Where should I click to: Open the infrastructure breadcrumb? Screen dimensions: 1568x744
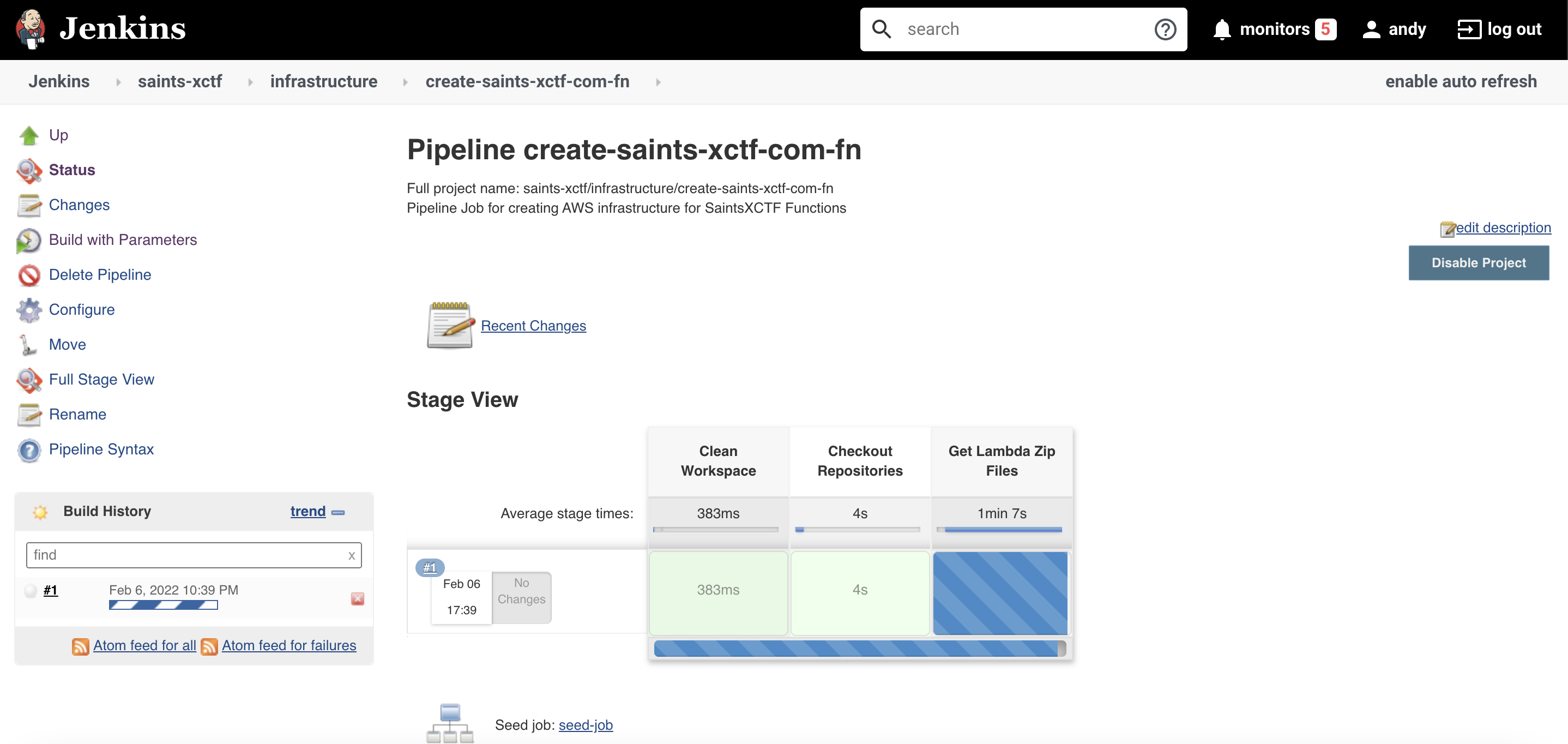[x=323, y=82]
